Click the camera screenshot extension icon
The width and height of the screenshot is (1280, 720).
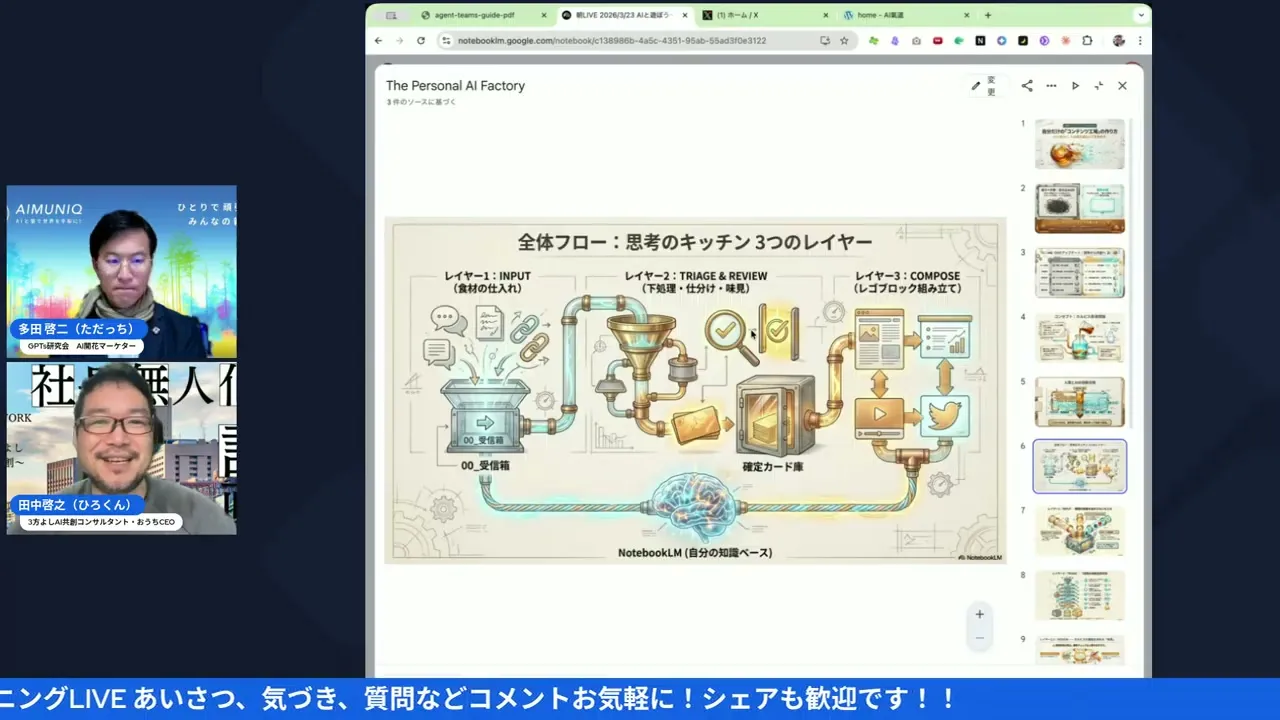tap(915, 41)
